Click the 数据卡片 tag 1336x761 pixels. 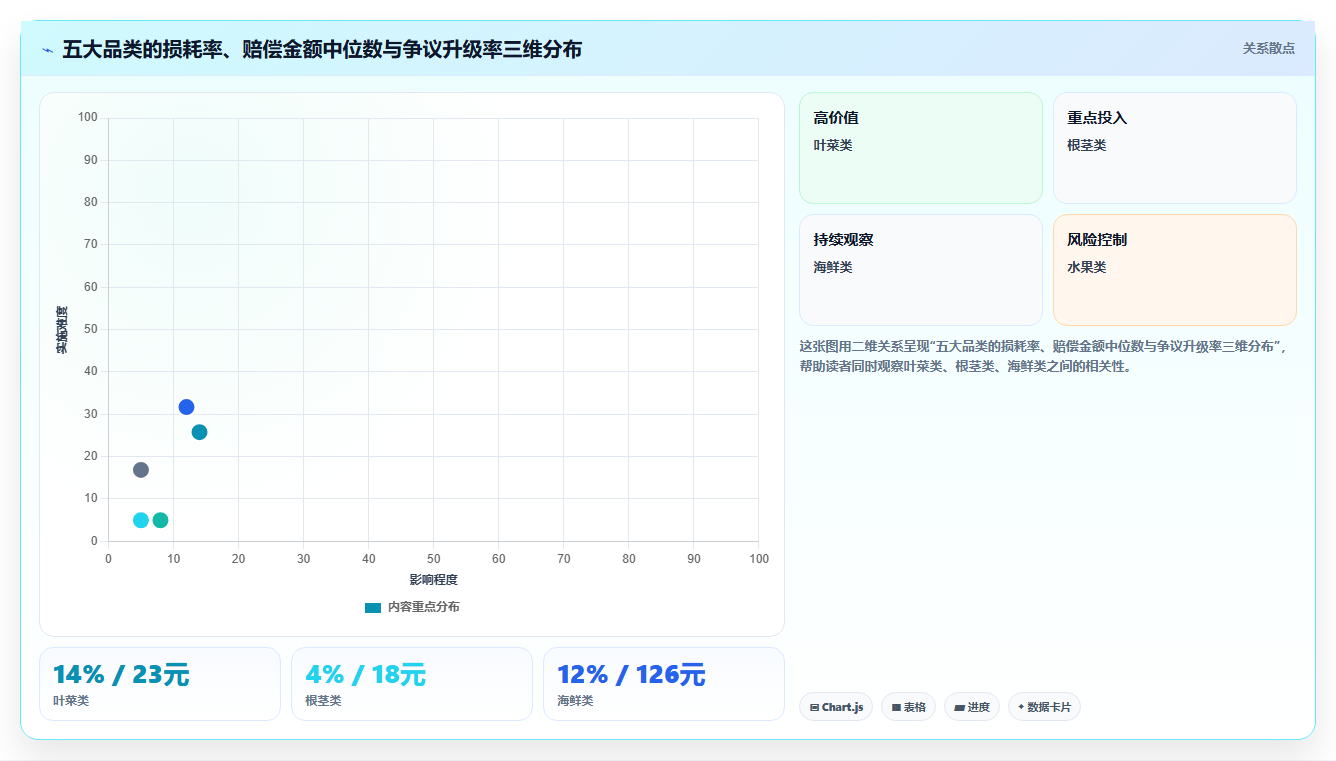[1044, 707]
